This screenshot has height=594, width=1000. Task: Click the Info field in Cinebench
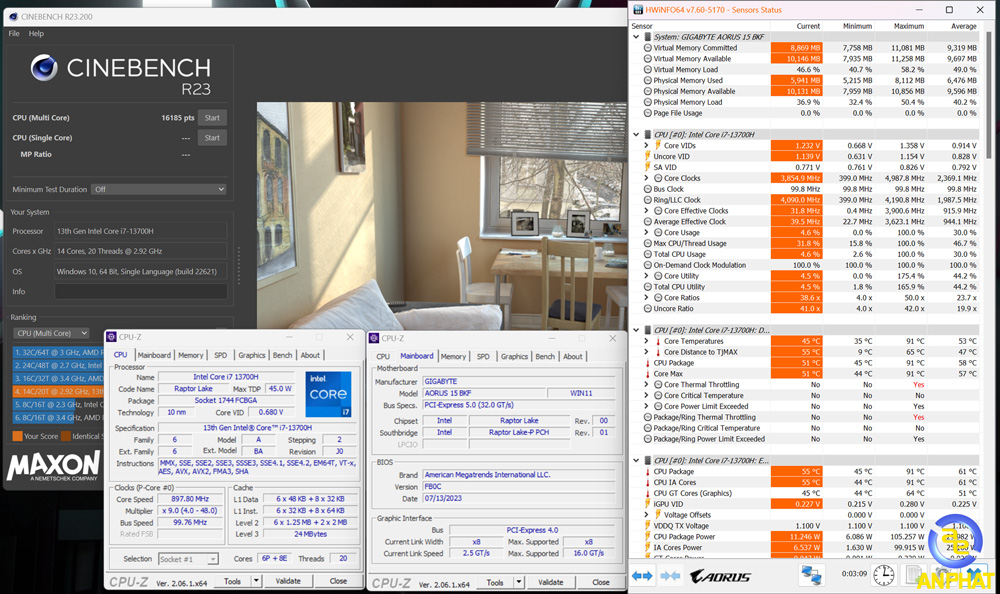click(x=141, y=292)
